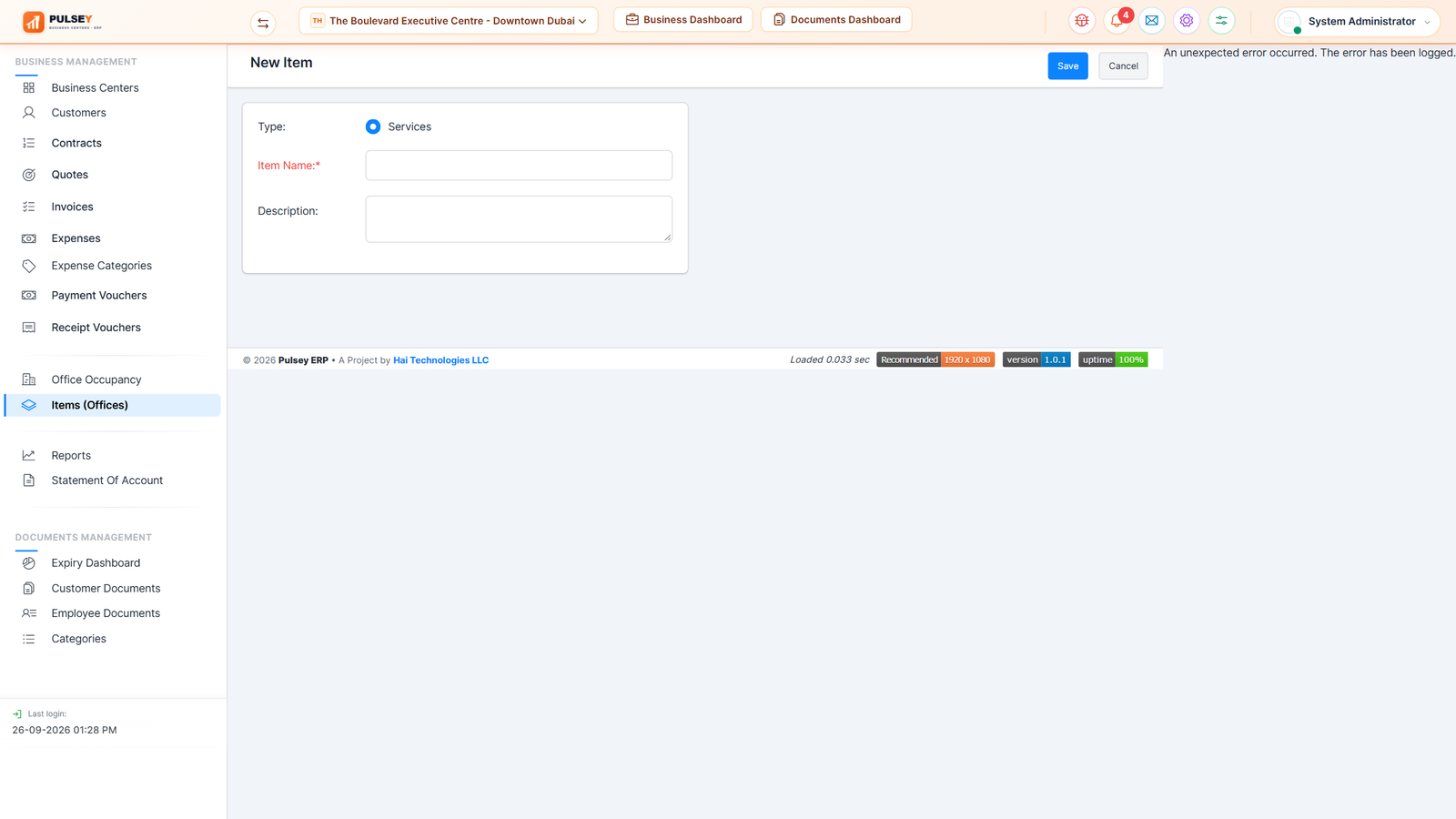Screen dimensions: 1456x819
Task: Toggle the sidebar collapse arrows icon
Action: pyautogui.click(x=263, y=23)
